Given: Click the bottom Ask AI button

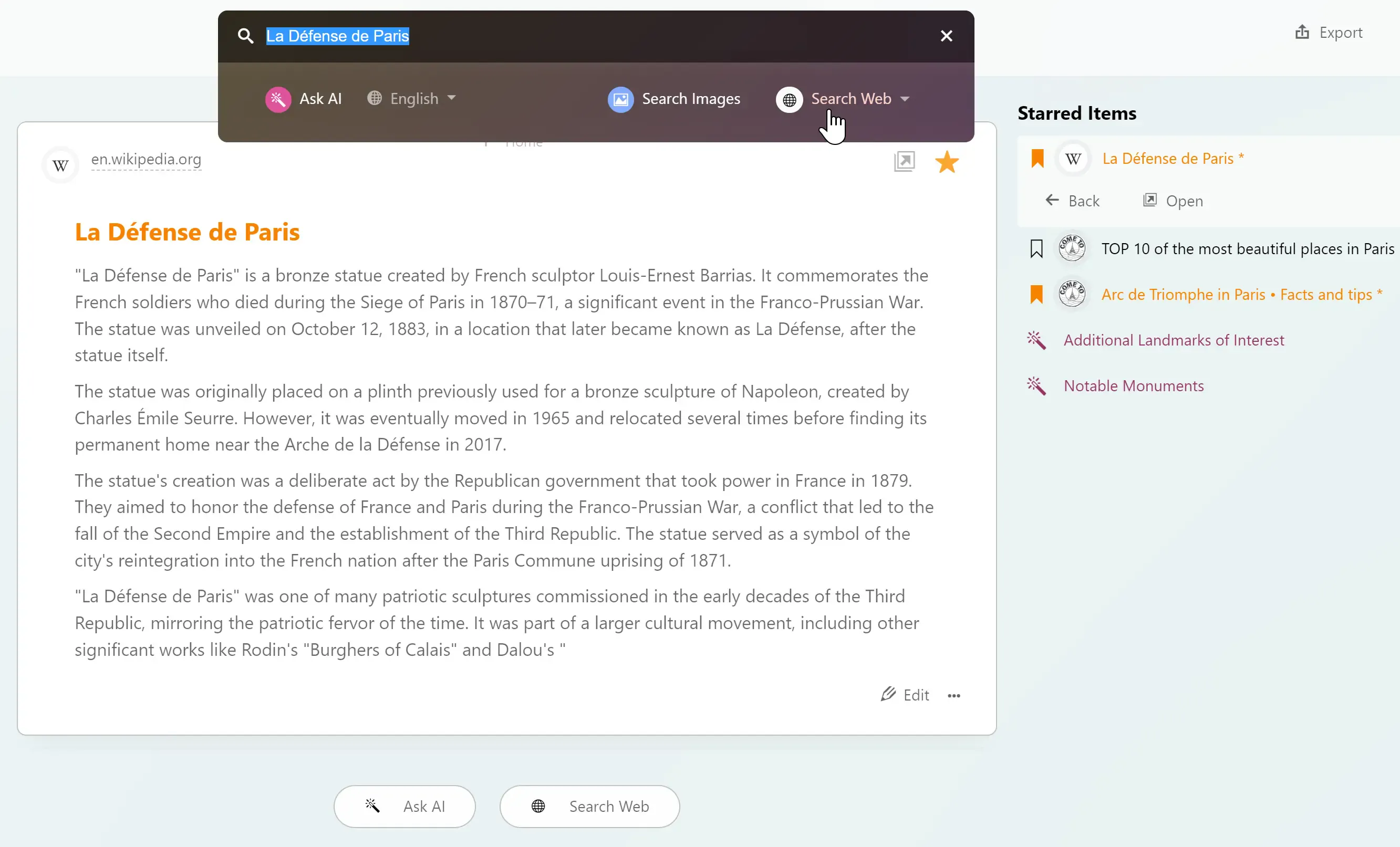Looking at the screenshot, I should pos(405,806).
